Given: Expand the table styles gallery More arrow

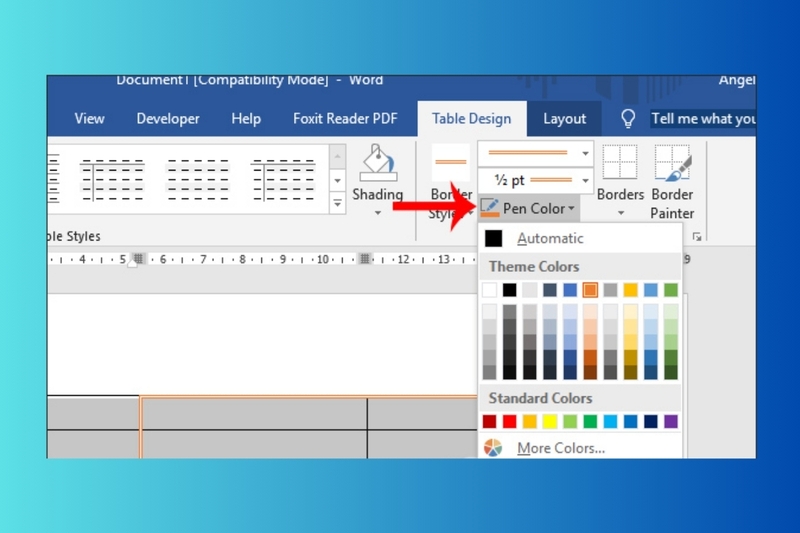Looking at the screenshot, I should 337,204.
